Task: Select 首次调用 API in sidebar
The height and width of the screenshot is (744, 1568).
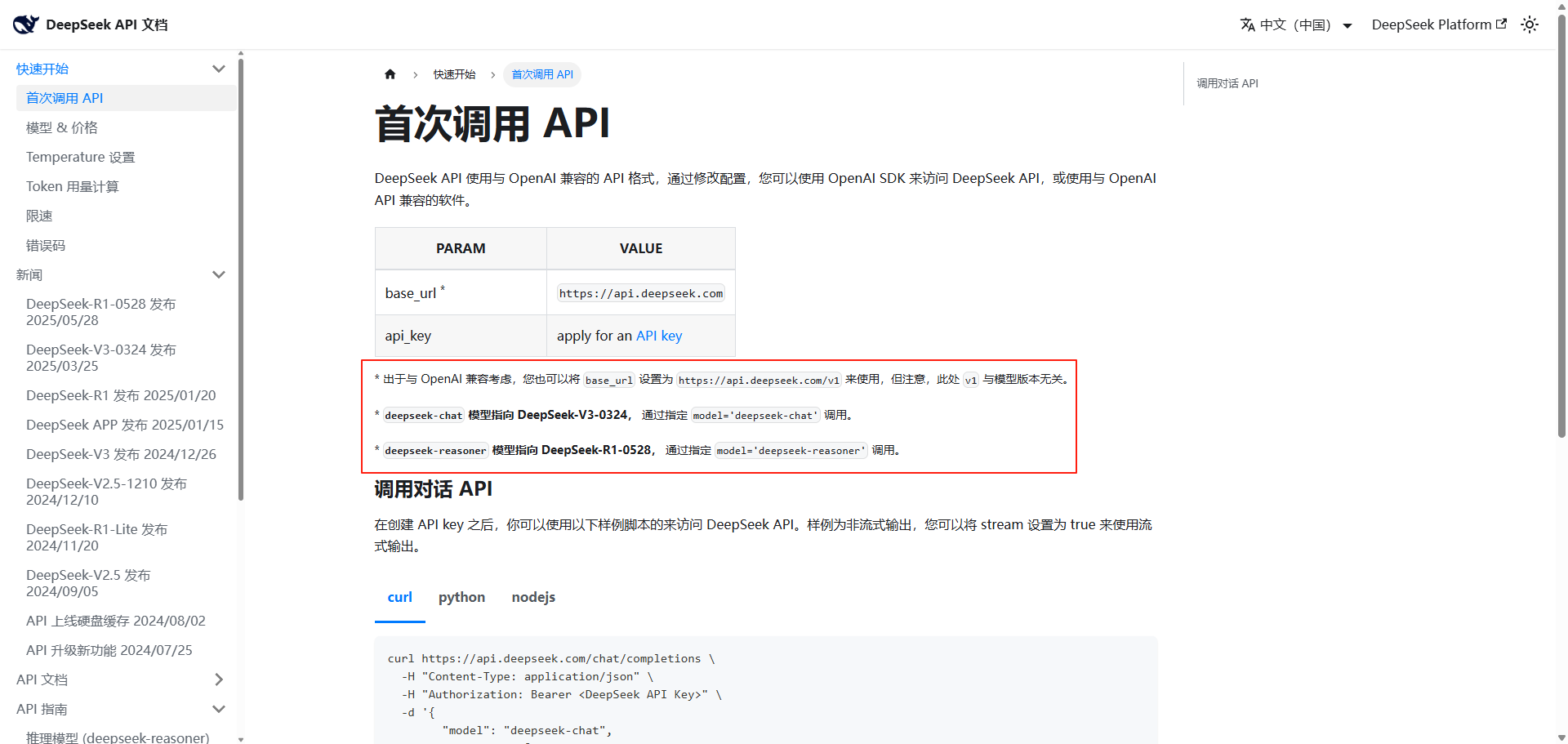Action: pos(127,98)
